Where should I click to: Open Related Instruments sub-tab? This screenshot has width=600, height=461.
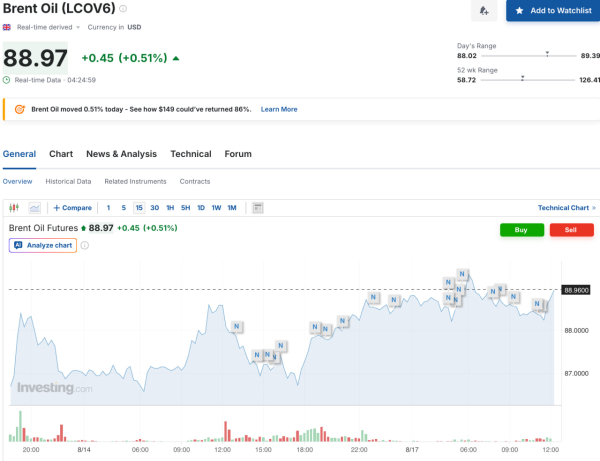tap(135, 181)
